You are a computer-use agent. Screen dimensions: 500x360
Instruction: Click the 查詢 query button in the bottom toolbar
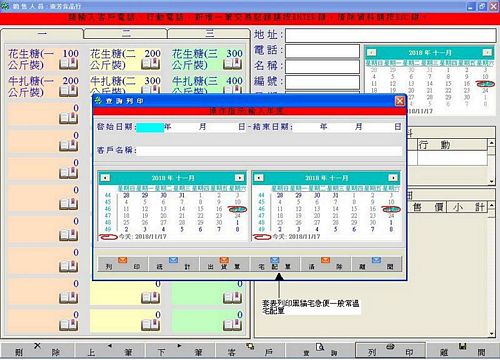pyautogui.click(x=320, y=351)
